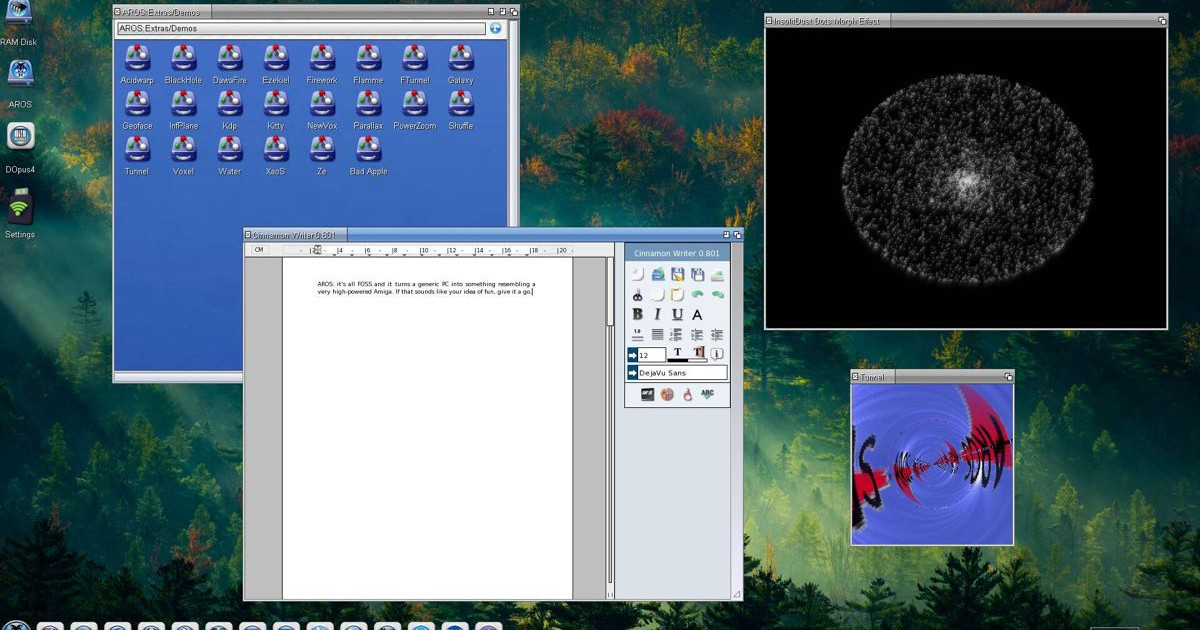The width and height of the screenshot is (1200, 630).
Task: Click the double-floppy Save As icon
Action: pyautogui.click(x=697, y=274)
